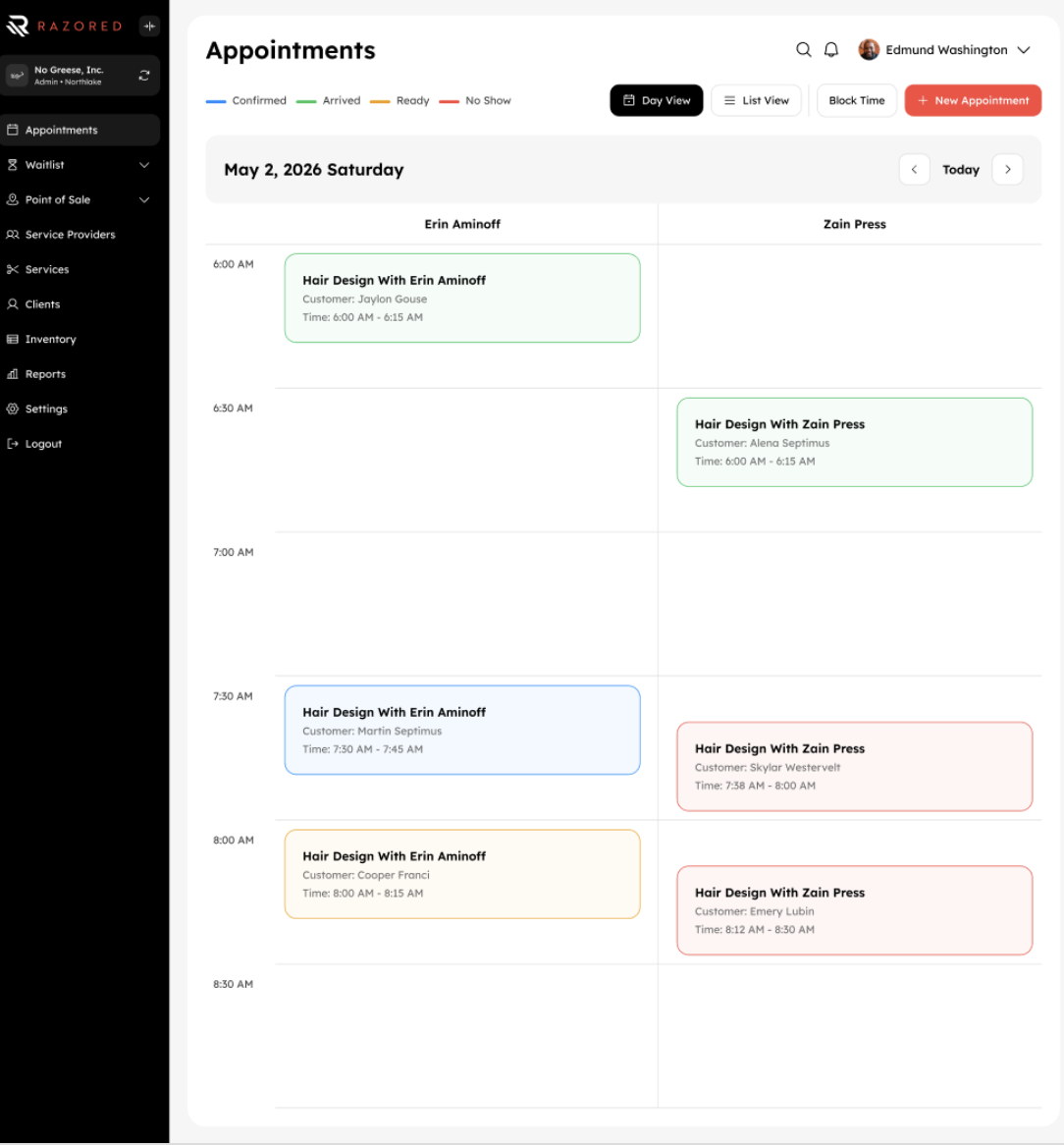The height and width of the screenshot is (1145, 1064).
Task: Click the Logout arrow icon
Action: click(x=13, y=444)
